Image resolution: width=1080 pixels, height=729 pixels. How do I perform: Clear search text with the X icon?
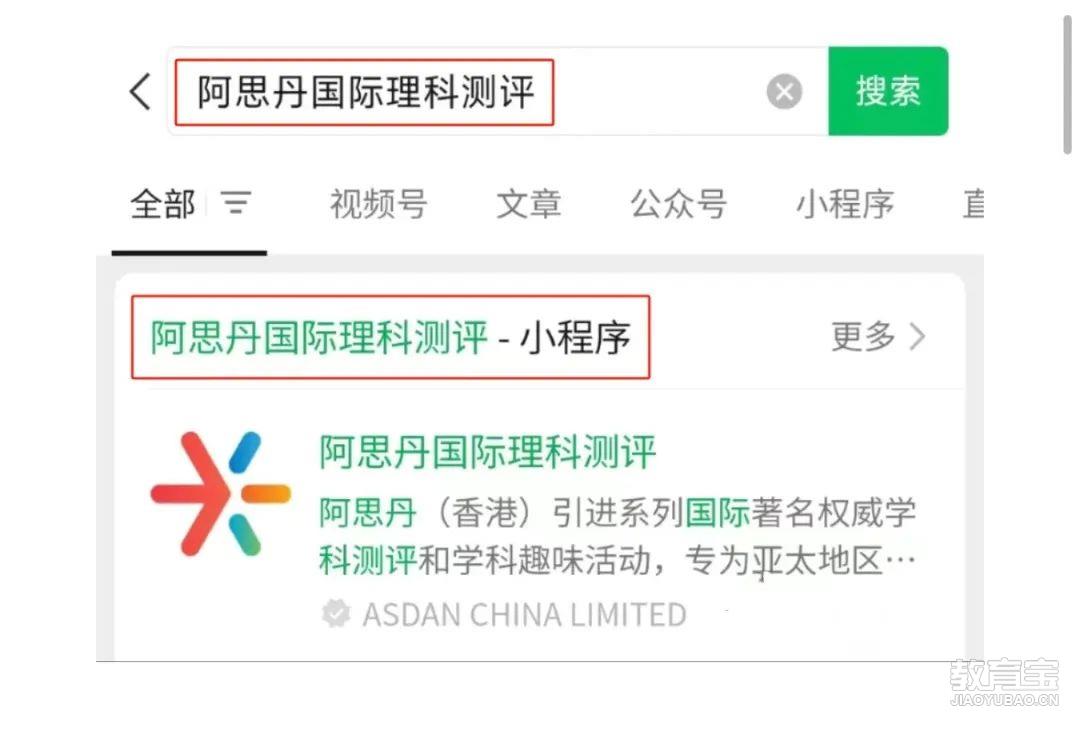coord(784,92)
